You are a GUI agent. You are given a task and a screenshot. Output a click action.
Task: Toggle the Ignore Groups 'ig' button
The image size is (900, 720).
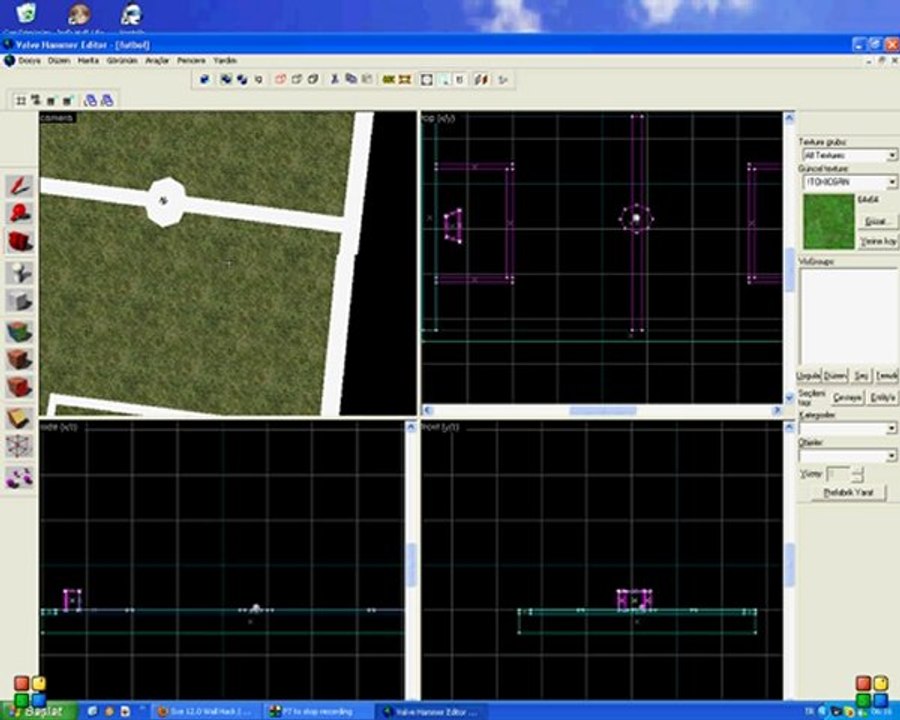[x=258, y=80]
